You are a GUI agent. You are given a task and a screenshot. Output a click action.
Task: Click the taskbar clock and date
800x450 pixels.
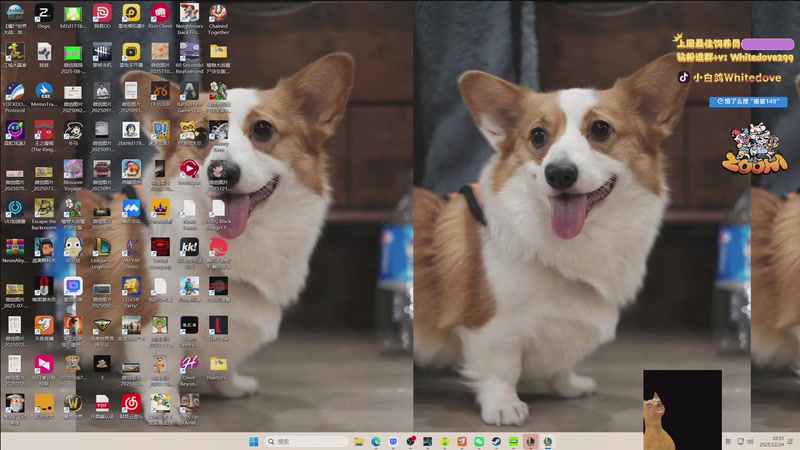777,441
